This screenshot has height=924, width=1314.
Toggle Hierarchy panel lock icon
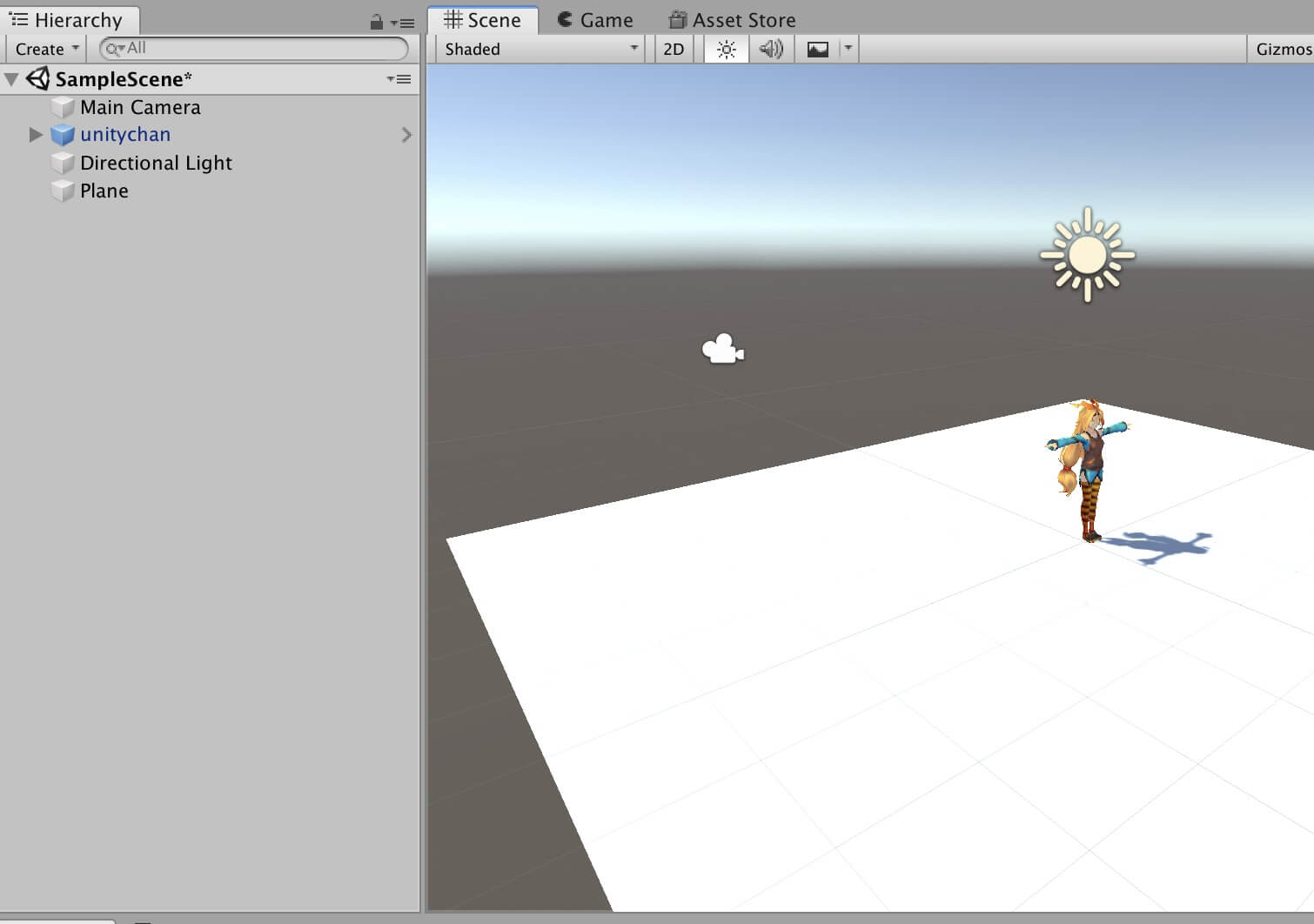click(x=376, y=23)
